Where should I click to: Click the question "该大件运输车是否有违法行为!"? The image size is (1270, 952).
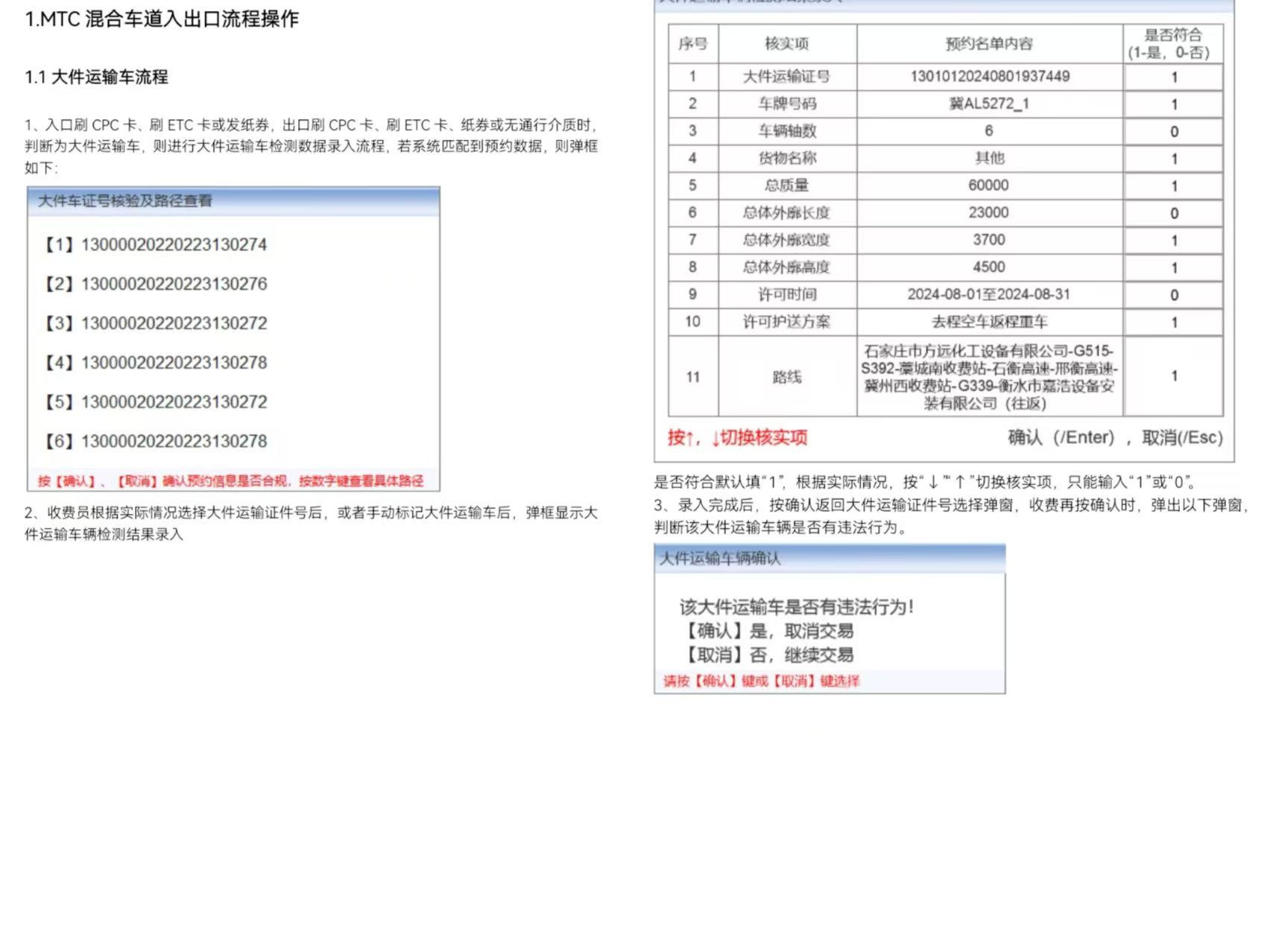tap(797, 607)
